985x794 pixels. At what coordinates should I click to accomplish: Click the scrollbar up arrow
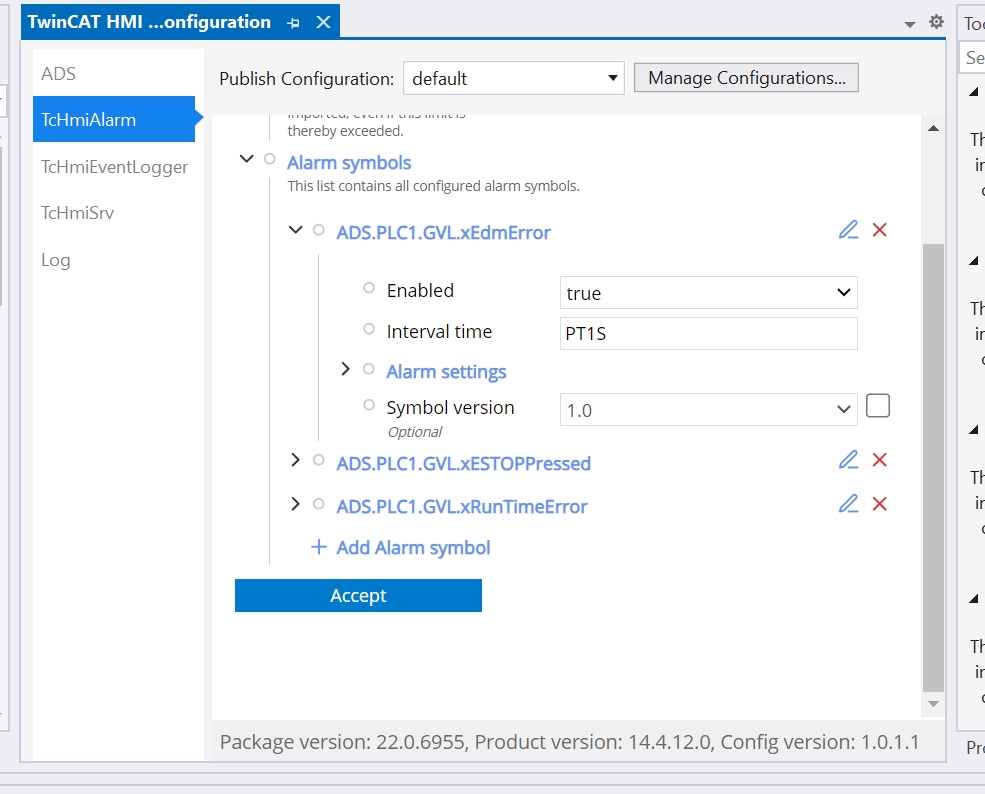933,128
